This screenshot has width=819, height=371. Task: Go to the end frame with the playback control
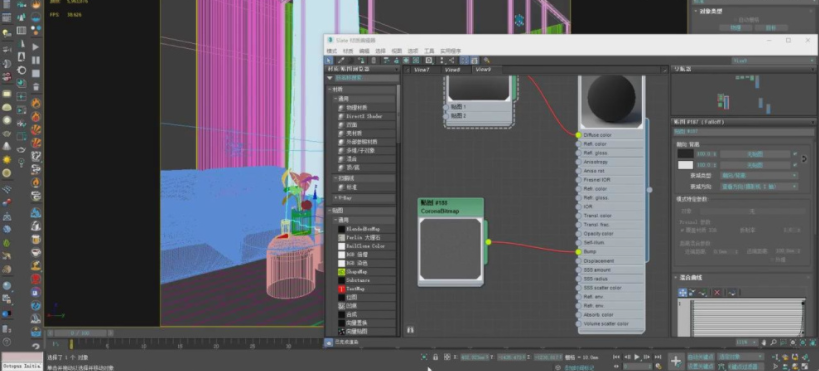658,357
